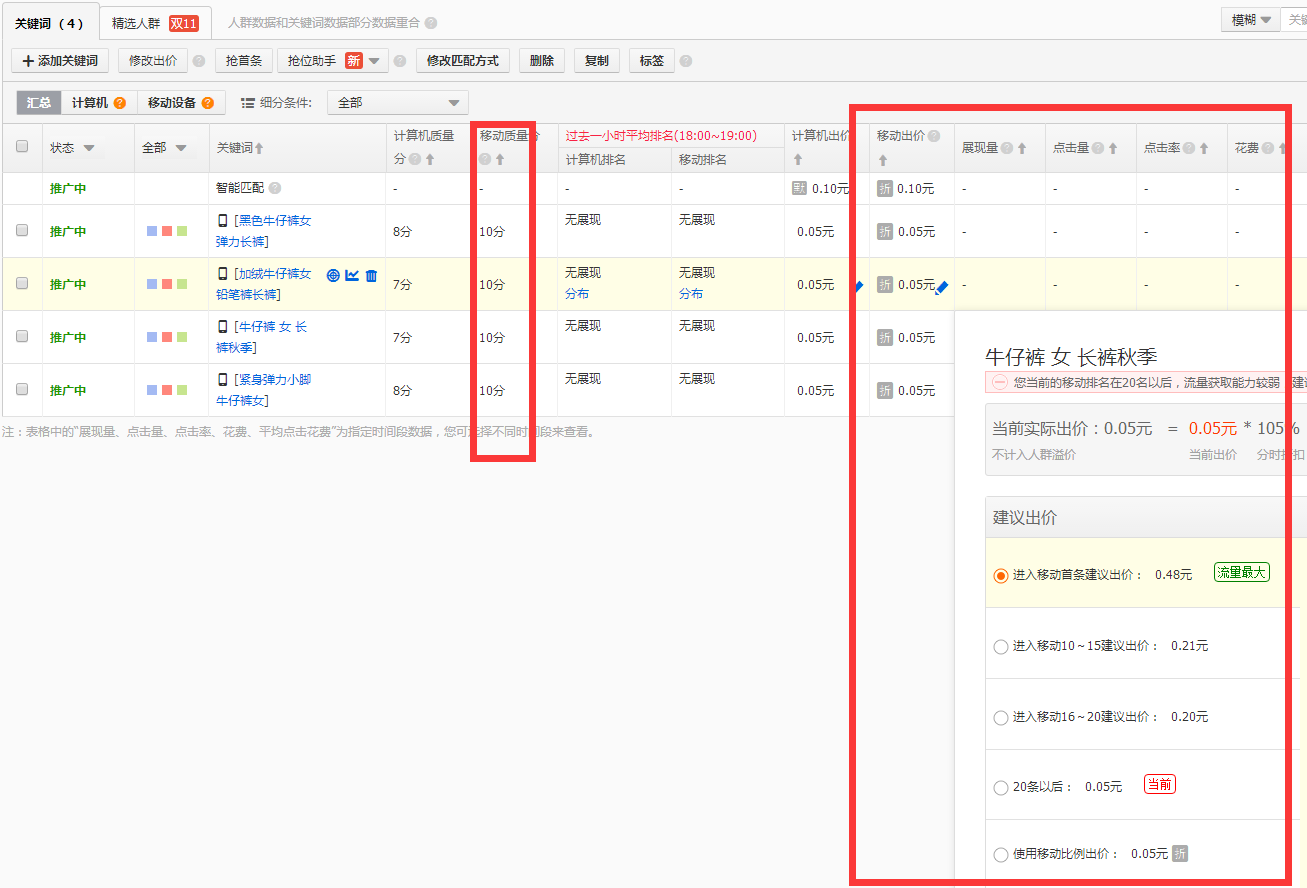Click the question mark icon after 修改出价
Viewport: 1307px width, 888px height.
[x=199, y=61]
